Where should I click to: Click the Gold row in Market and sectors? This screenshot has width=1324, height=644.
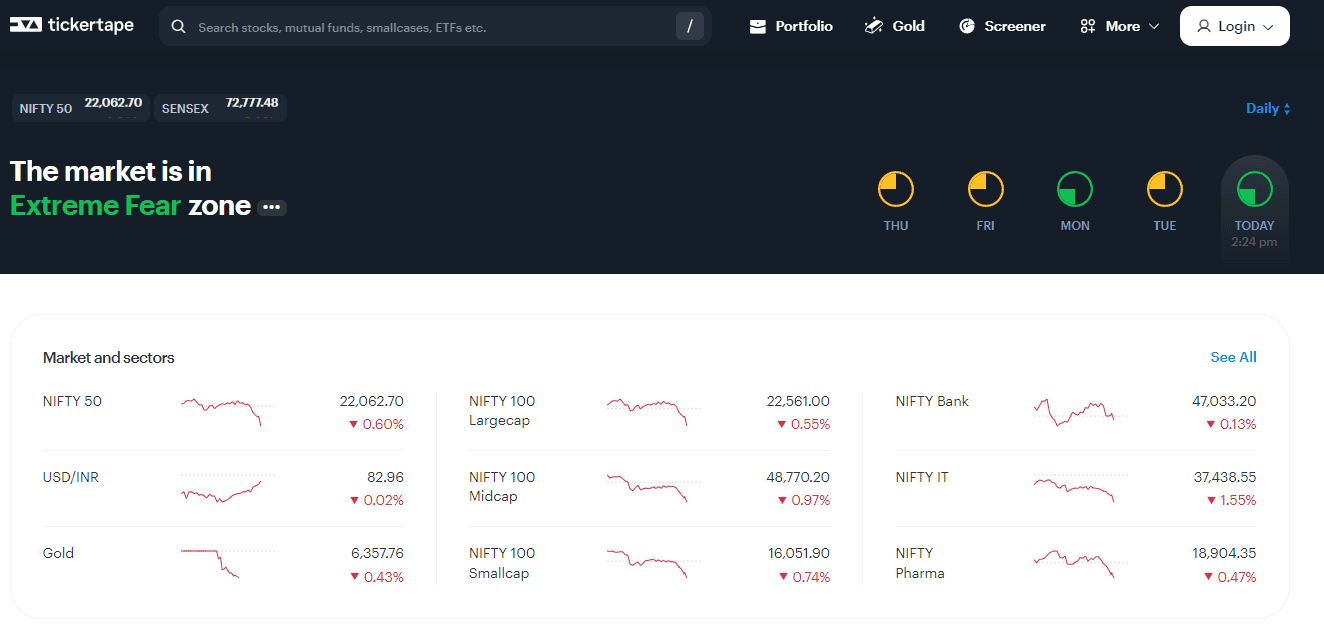(224, 565)
